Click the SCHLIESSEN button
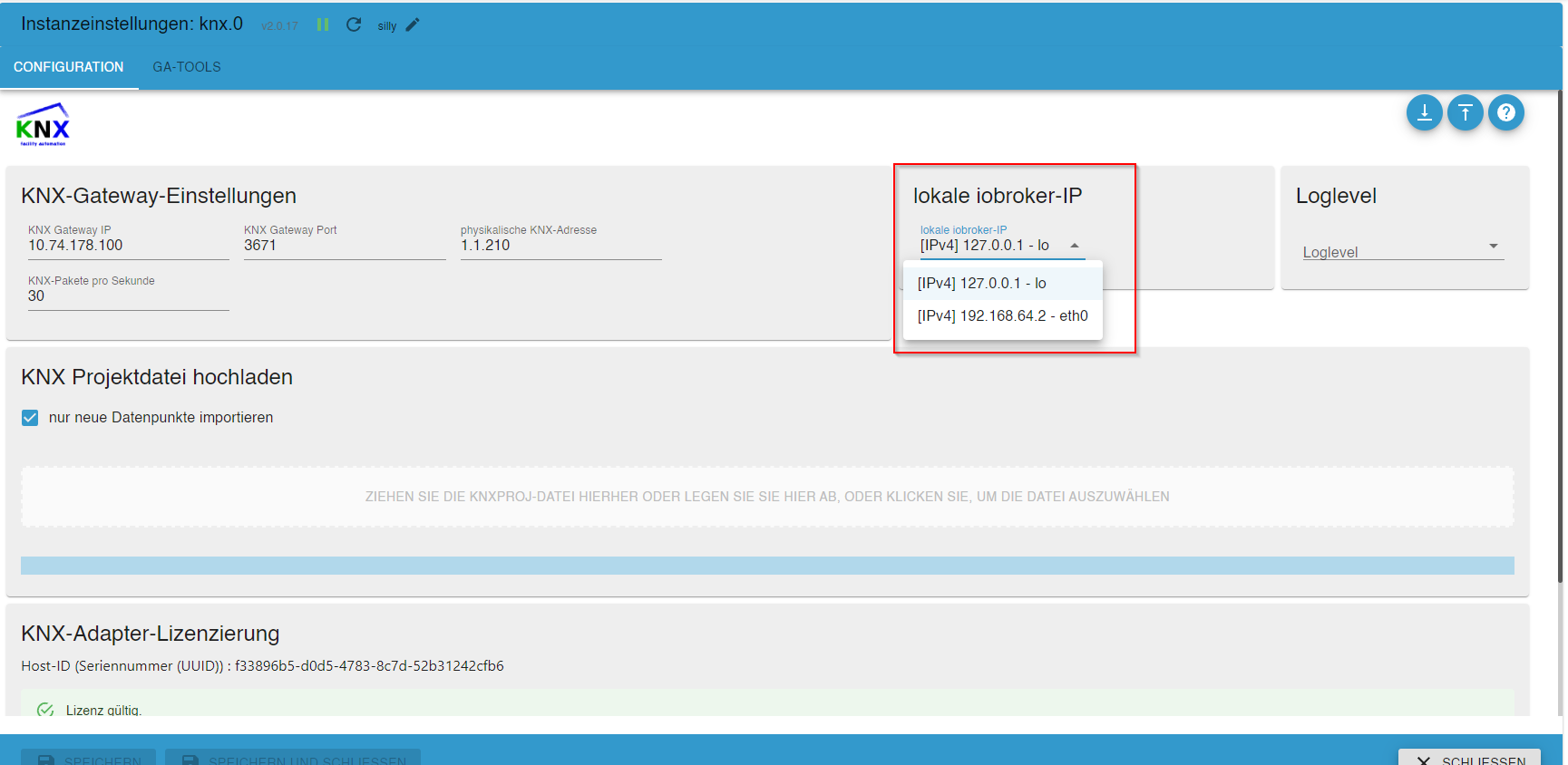Viewport: 1568px width, 765px height. [x=1469, y=758]
